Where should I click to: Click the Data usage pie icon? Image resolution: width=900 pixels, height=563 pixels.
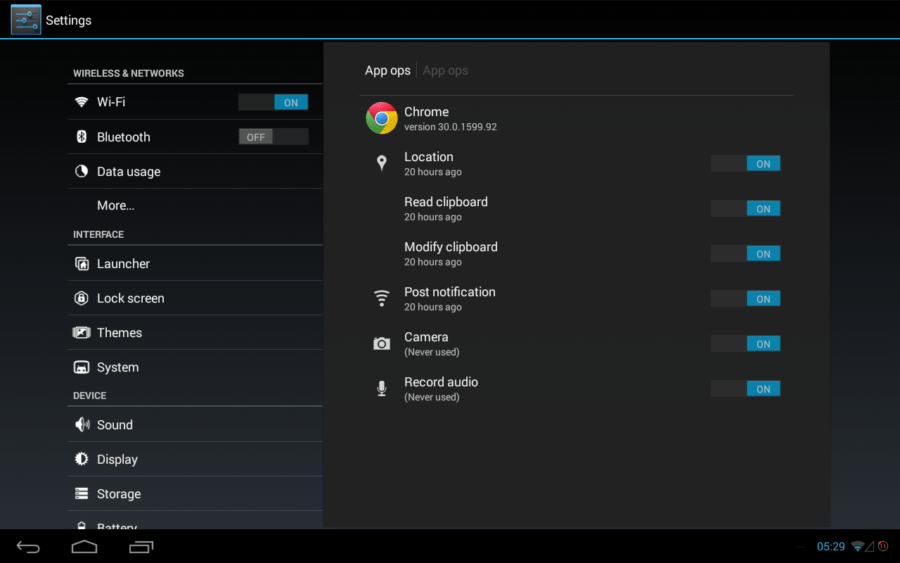[x=82, y=171]
